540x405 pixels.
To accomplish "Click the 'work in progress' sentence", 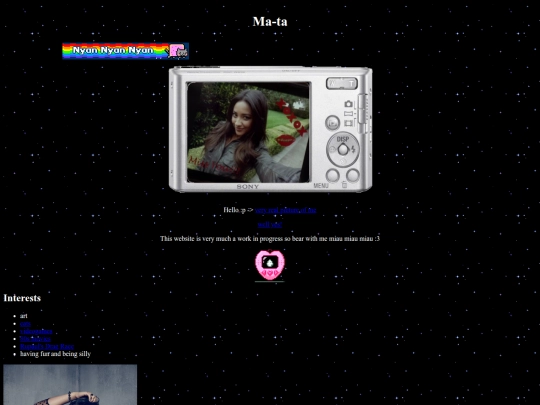I will [270, 239].
